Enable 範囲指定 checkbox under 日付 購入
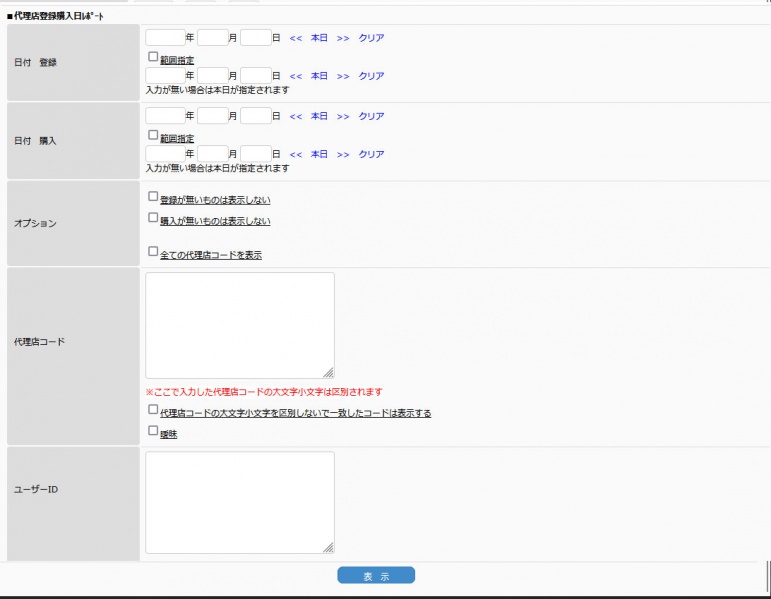771x599 pixels. 153,135
